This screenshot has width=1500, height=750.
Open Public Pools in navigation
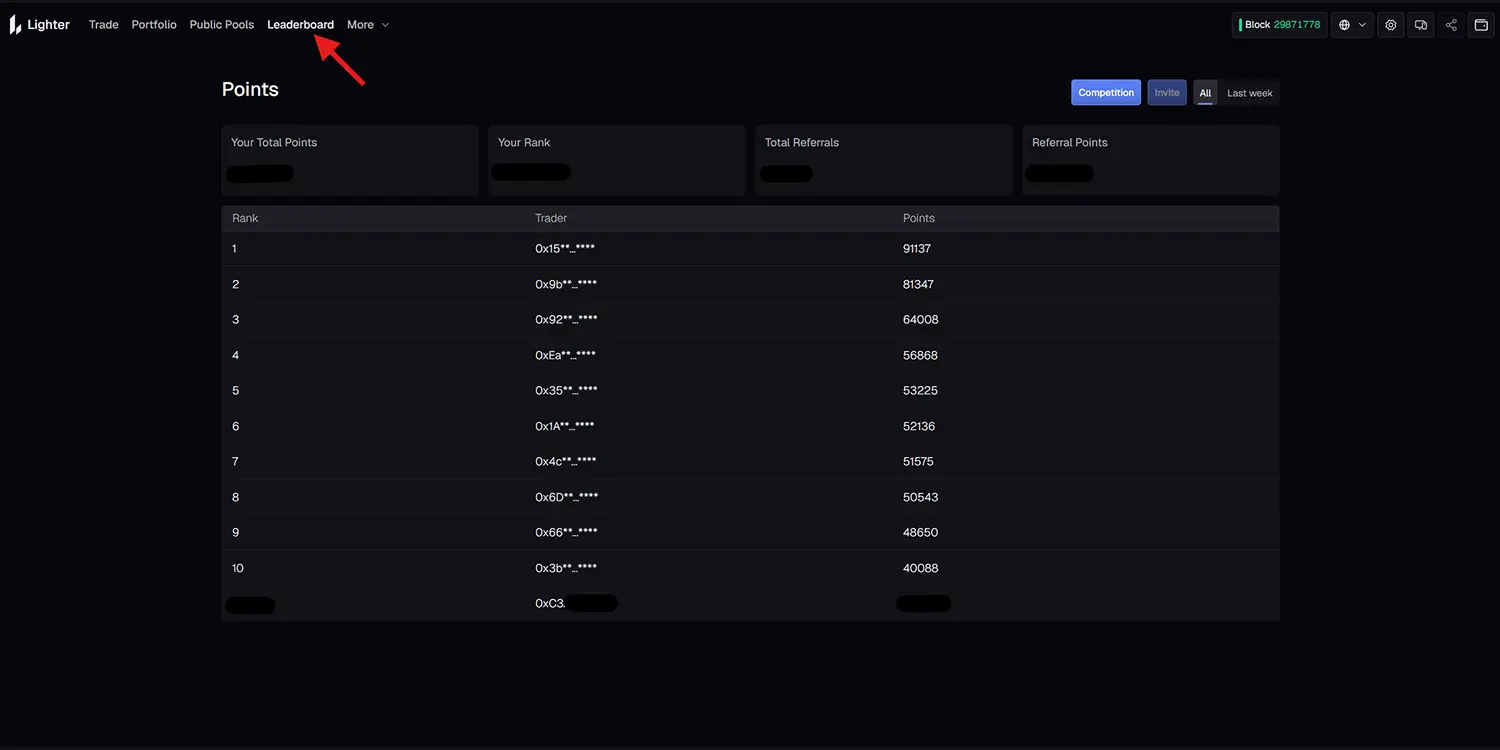click(222, 25)
